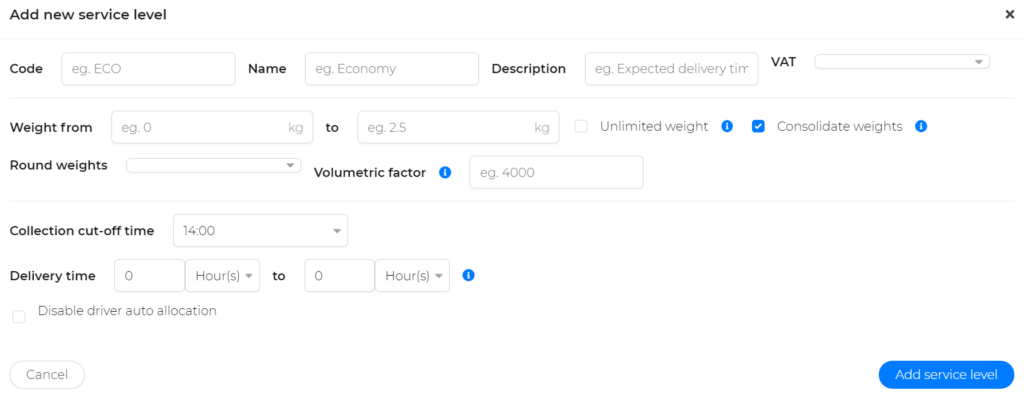Open Collection cut-off time dropdown

point(261,230)
